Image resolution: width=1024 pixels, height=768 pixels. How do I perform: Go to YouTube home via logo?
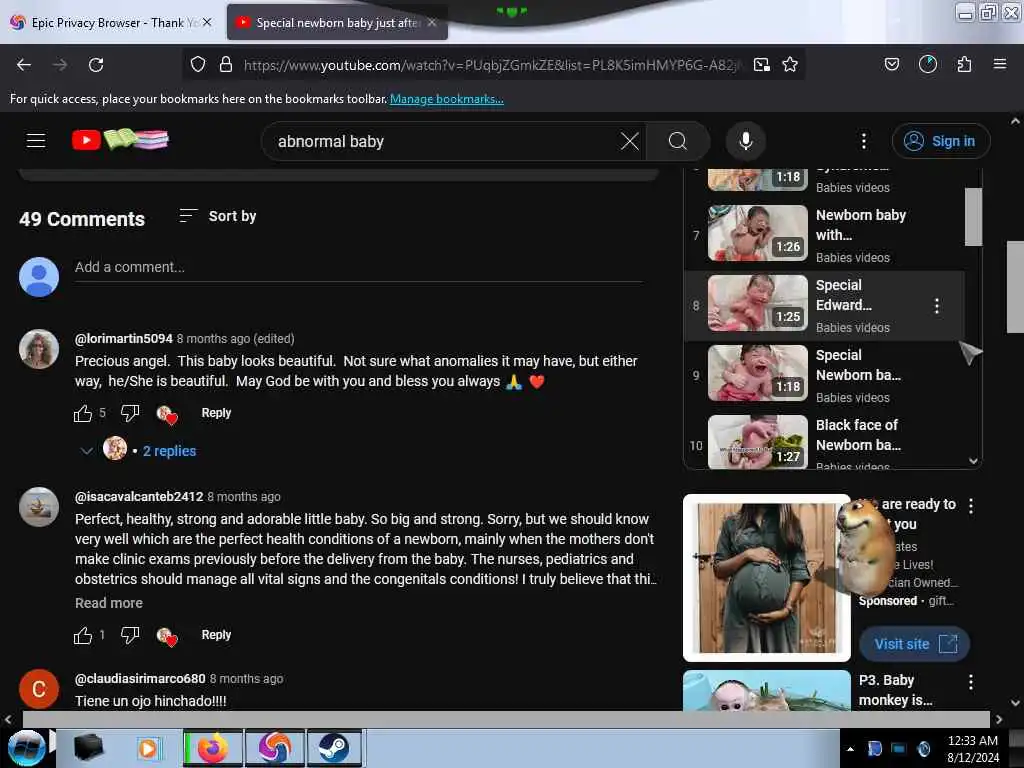pos(121,140)
